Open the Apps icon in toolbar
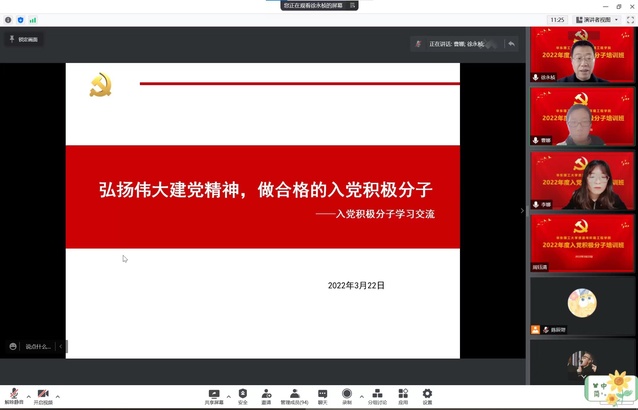The image size is (638, 410). tap(402, 394)
